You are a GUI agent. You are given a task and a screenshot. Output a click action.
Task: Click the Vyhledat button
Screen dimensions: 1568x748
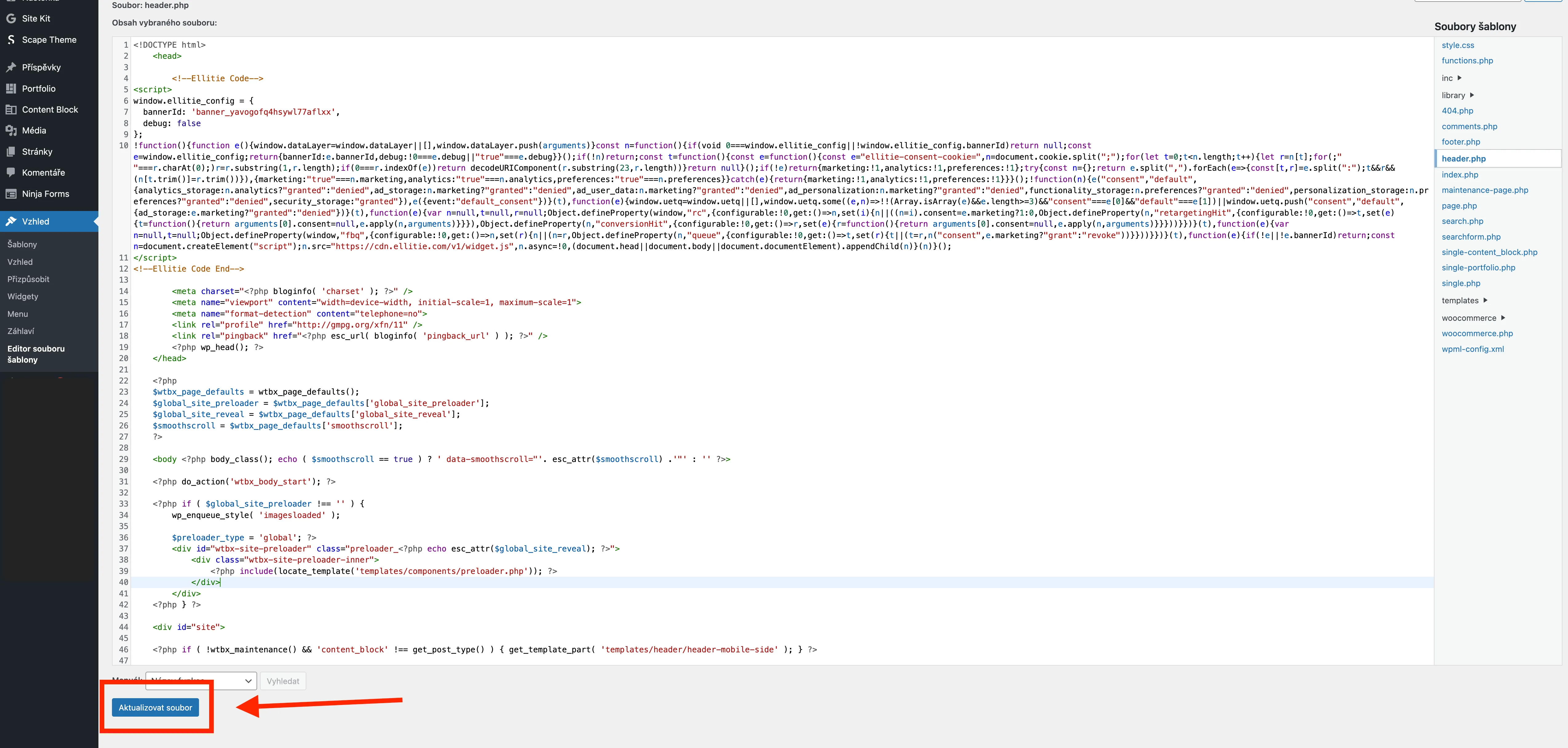click(282, 680)
